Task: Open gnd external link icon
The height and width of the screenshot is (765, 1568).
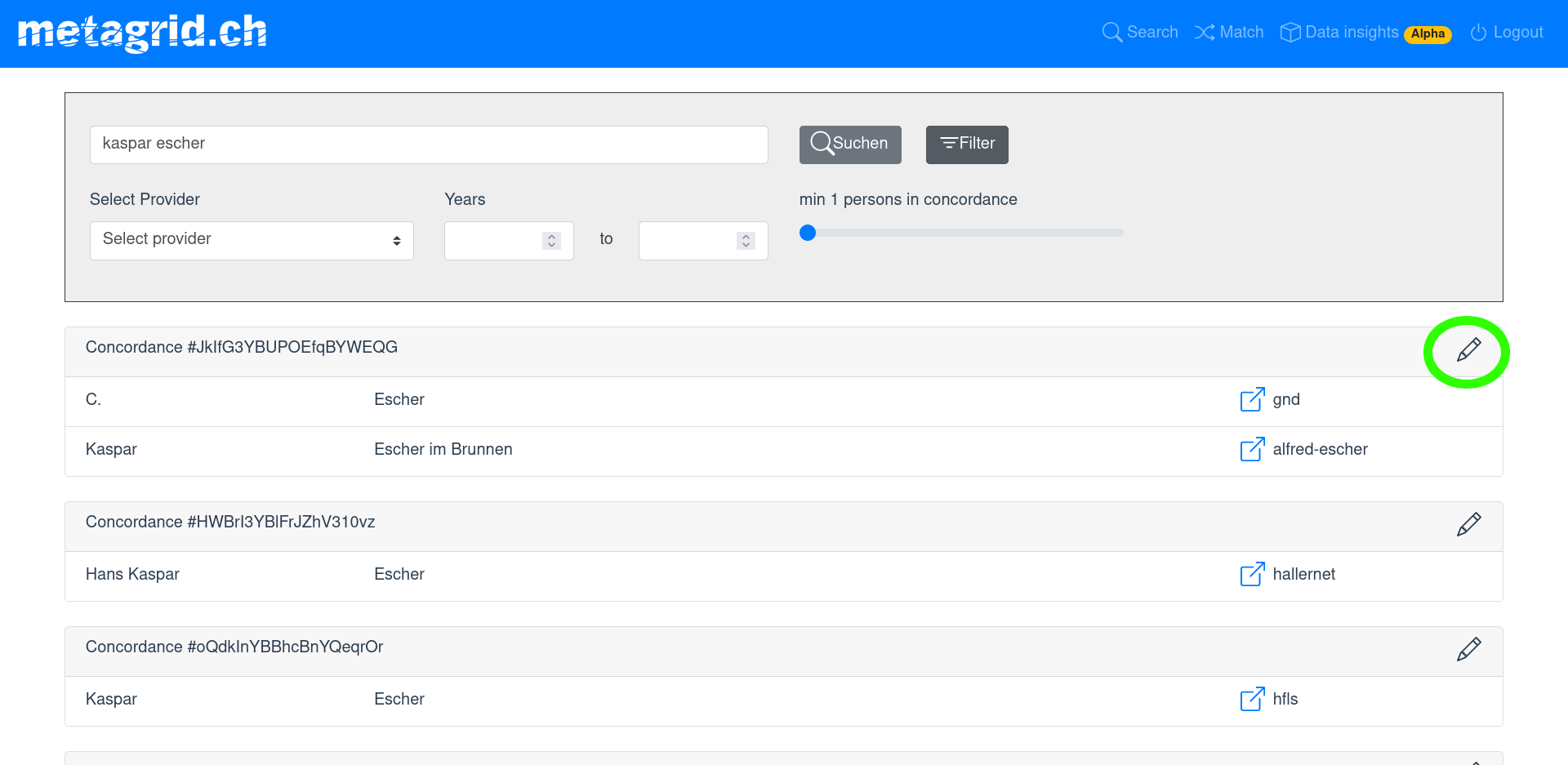Action: (1252, 399)
